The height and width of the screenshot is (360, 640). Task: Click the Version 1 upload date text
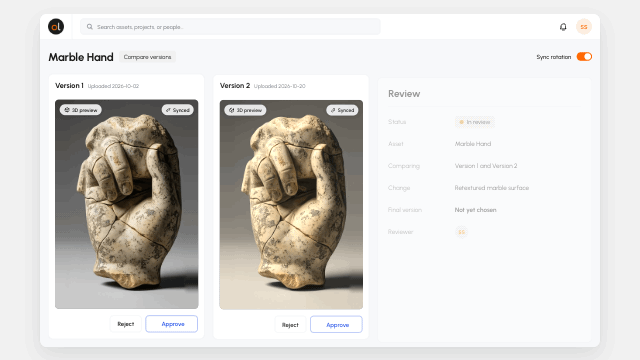(113, 86)
